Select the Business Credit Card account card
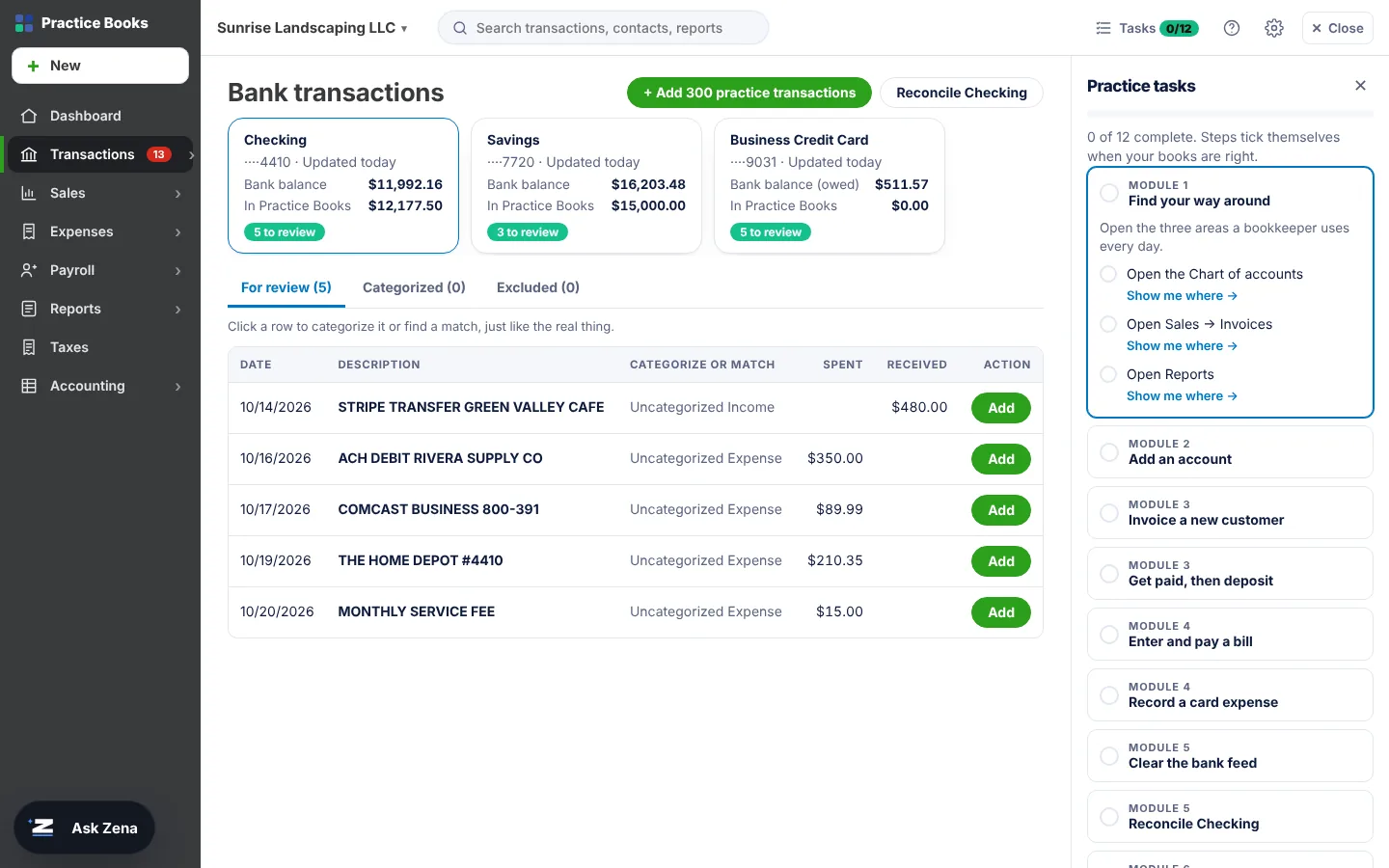This screenshot has height=868, width=1389. [x=830, y=186]
